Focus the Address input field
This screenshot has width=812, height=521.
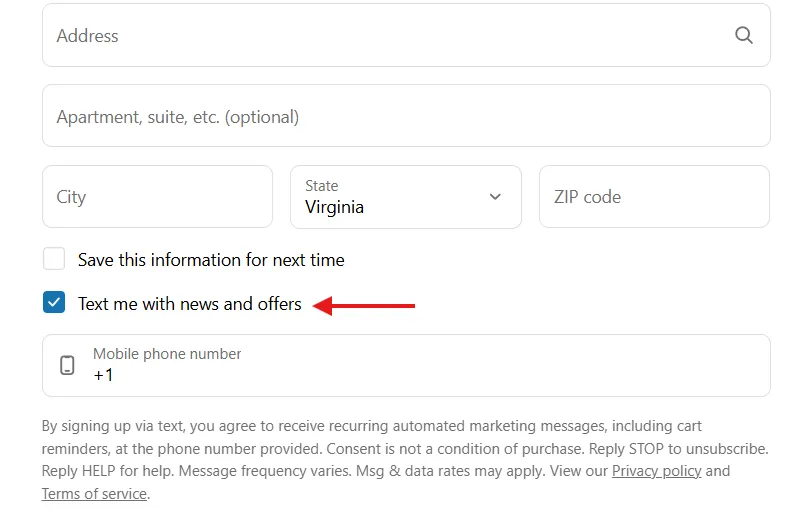coord(406,35)
